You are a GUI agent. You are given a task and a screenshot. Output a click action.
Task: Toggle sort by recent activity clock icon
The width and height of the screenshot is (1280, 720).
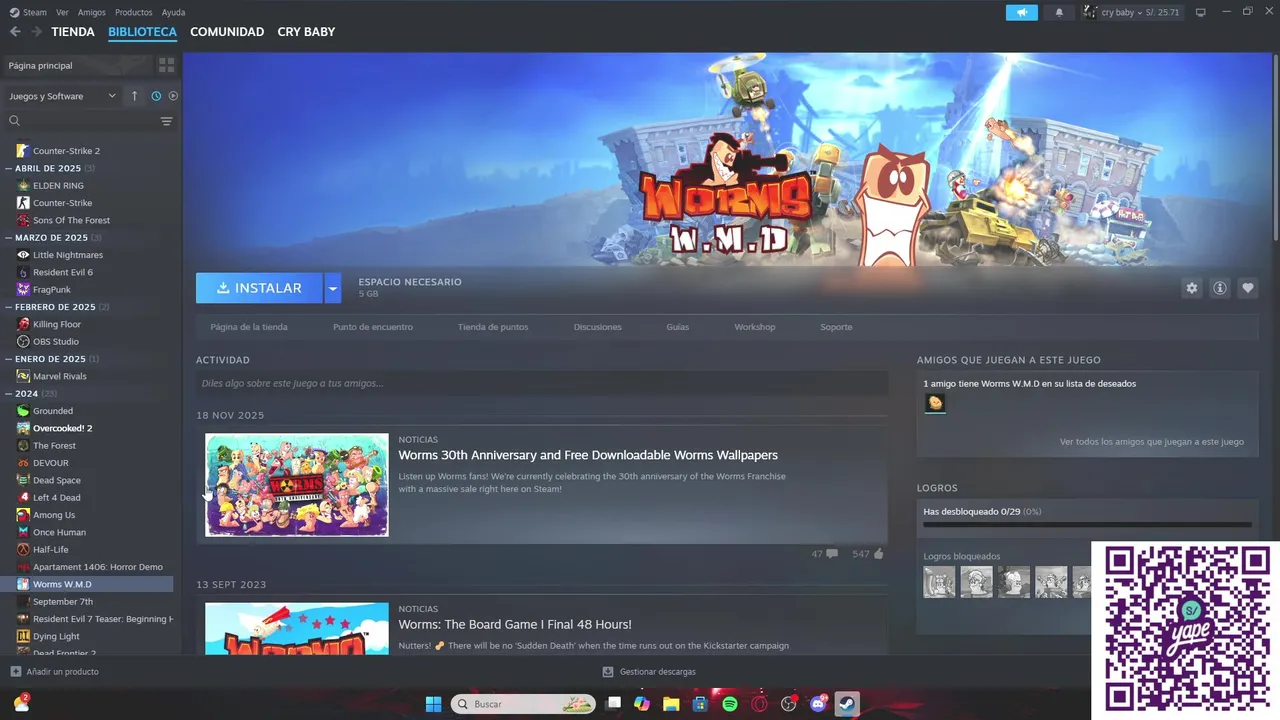[156, 96]
